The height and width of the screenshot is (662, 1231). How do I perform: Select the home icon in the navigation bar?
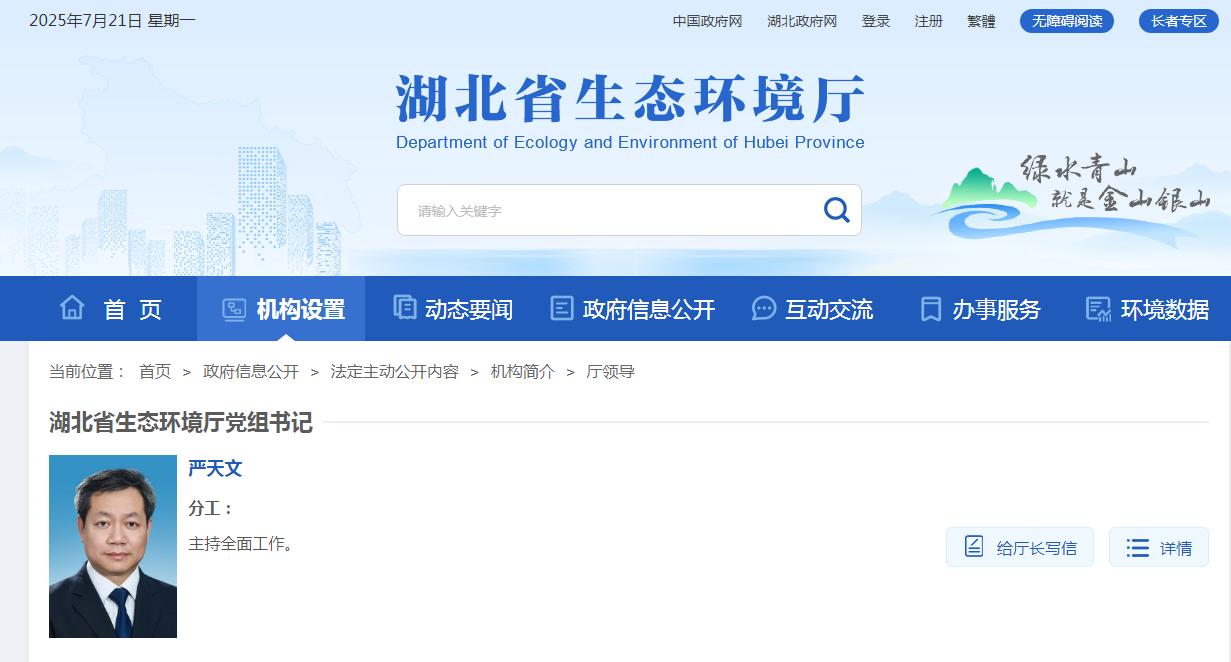point(72,308)
